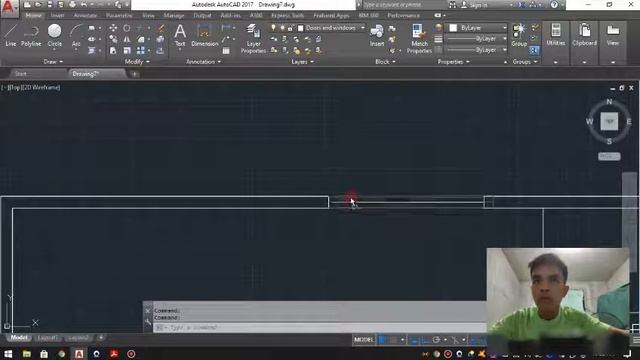The width and height of the screenshot is (640, 360).
Task: Click the Group tool
Action: [519, 35]
